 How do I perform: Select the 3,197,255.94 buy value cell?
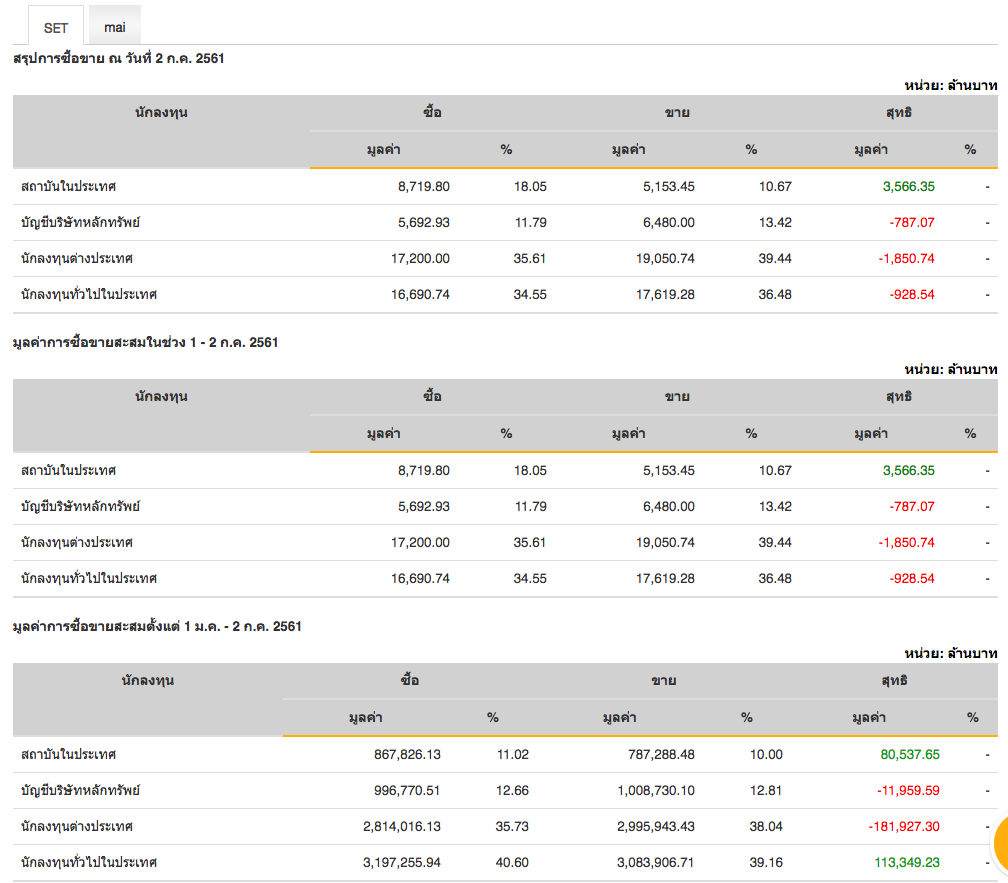pos(387,863)
